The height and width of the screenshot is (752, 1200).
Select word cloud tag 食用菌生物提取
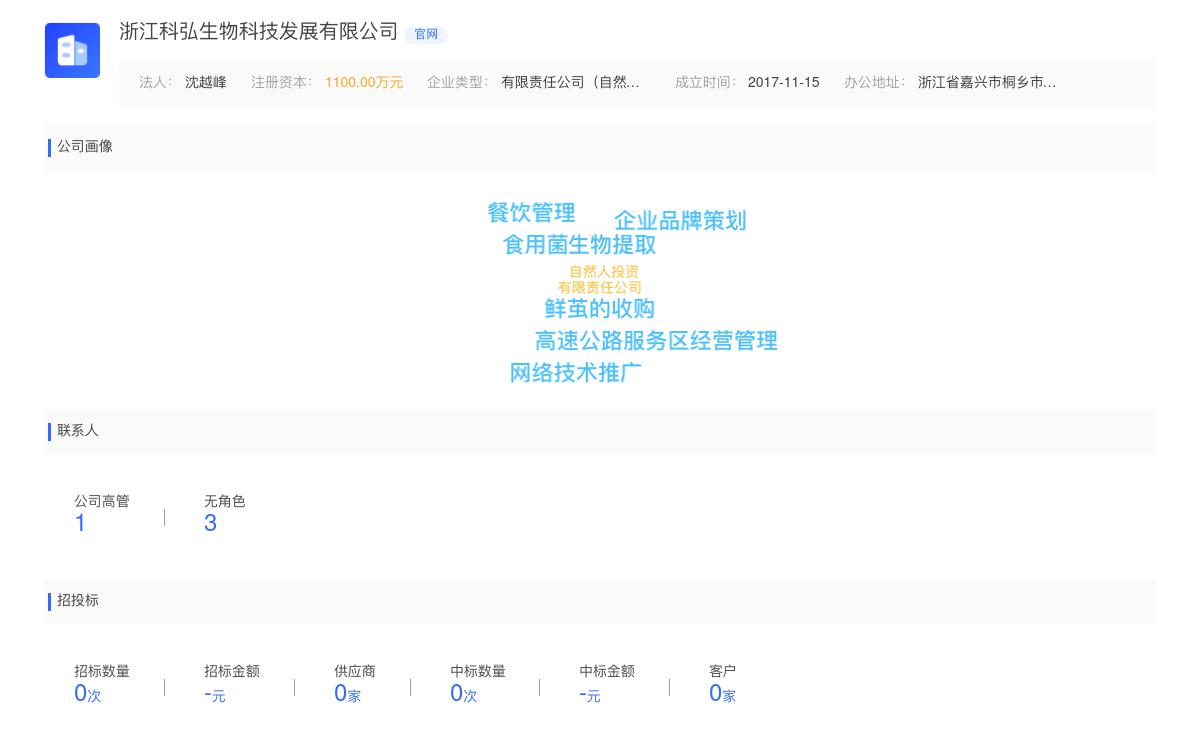pyautogui.click(x=580, y=245)
